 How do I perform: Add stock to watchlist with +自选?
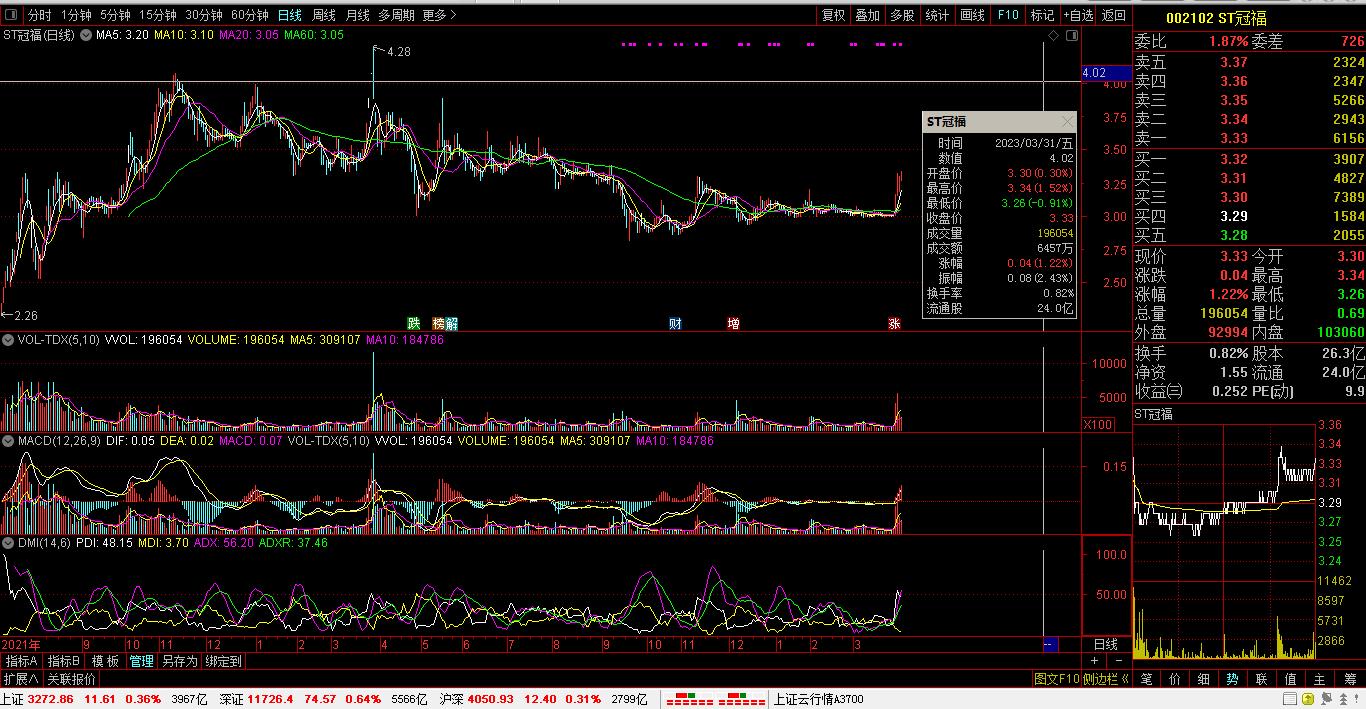click(x=1078, y=15)
